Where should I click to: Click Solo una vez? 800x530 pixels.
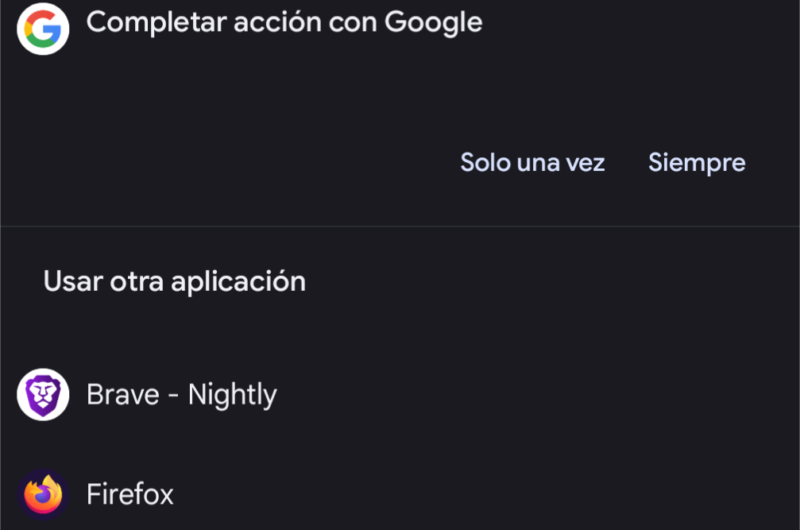pyautogui.click(x=532, y=163)
